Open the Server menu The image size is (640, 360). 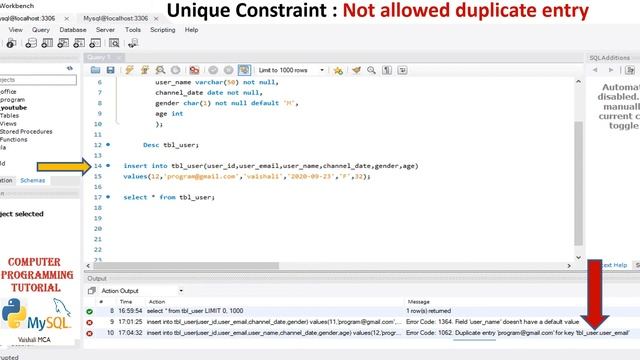[x=105, y=30]
